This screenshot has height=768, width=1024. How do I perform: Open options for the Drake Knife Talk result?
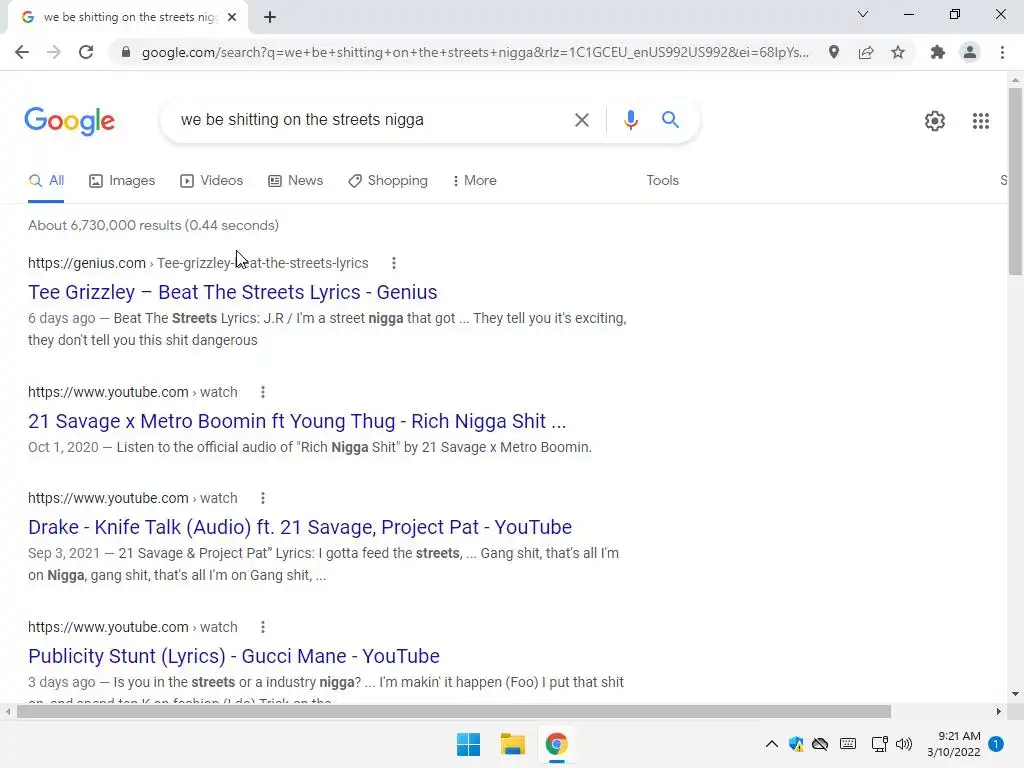[x=263, y=498]
